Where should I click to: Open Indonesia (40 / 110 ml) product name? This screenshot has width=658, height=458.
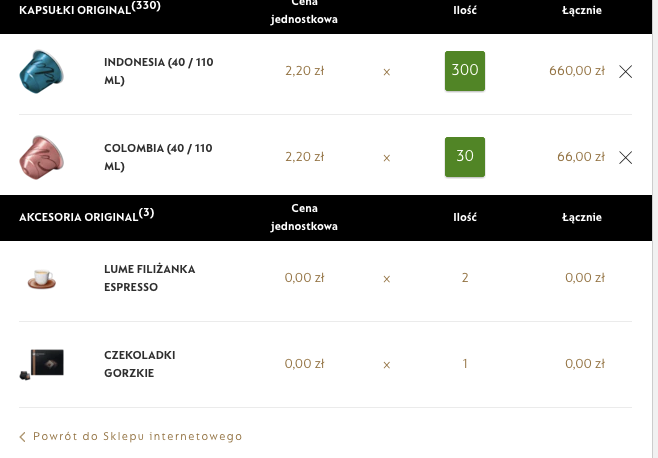158,71
